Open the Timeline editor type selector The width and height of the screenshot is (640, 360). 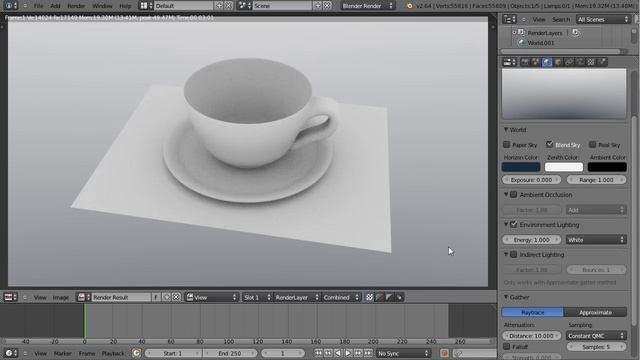point(10,353)
